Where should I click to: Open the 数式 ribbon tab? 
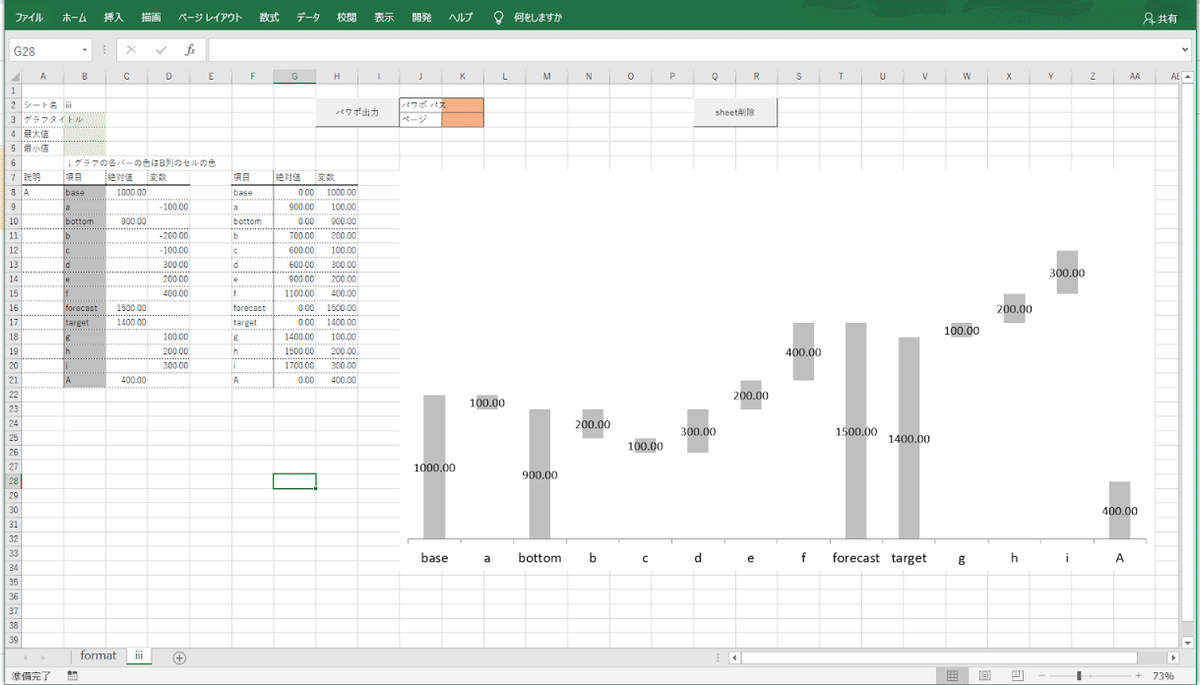pyautogui.click(x=269, y=18)
